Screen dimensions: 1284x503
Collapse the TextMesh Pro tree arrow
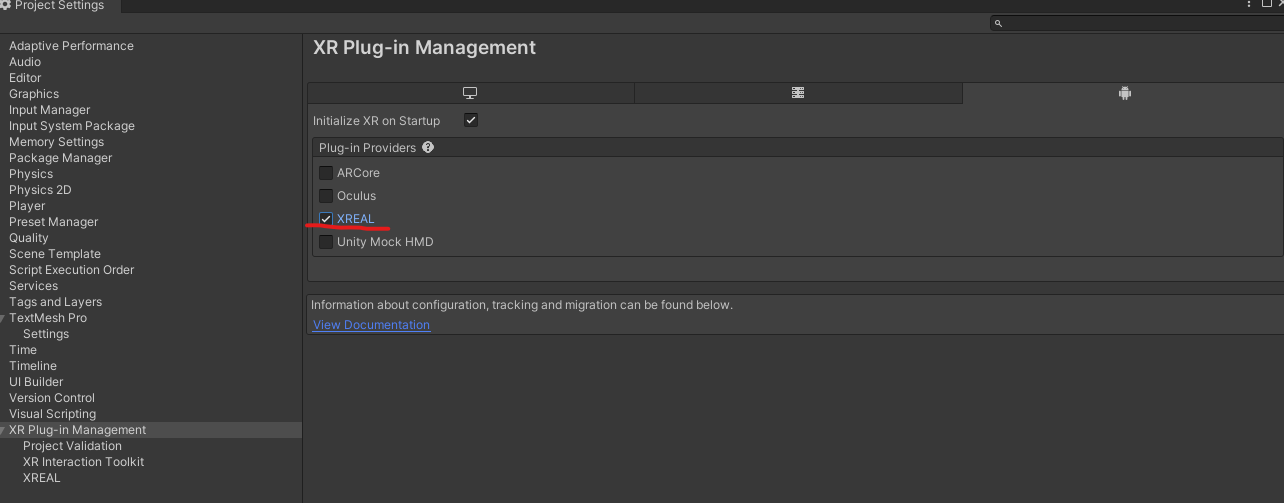4,318
